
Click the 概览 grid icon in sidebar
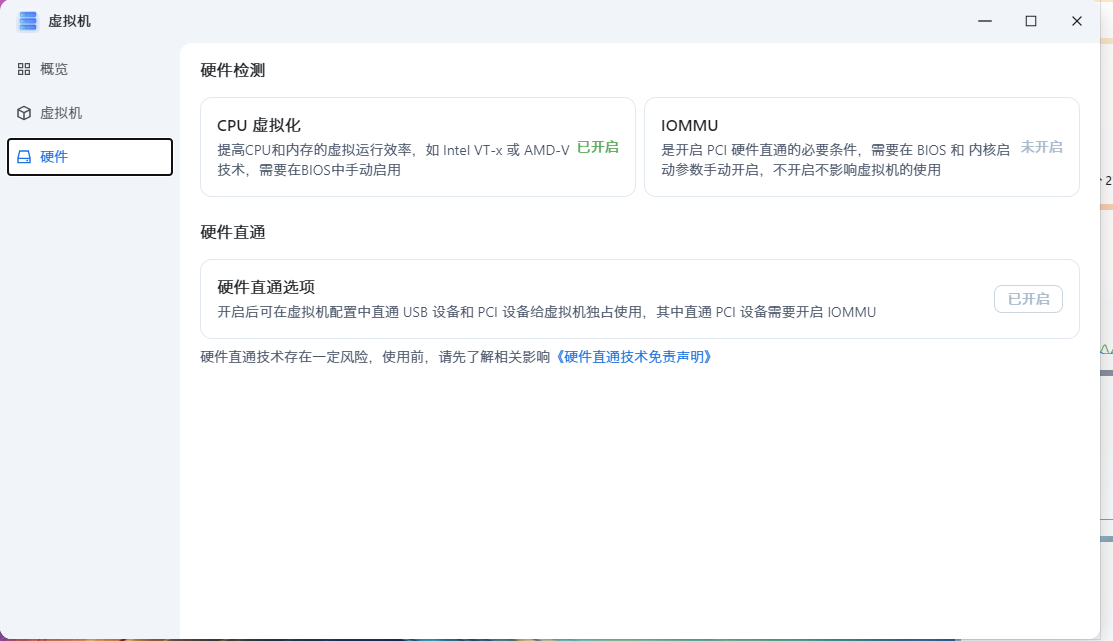[x=24, y=69]
